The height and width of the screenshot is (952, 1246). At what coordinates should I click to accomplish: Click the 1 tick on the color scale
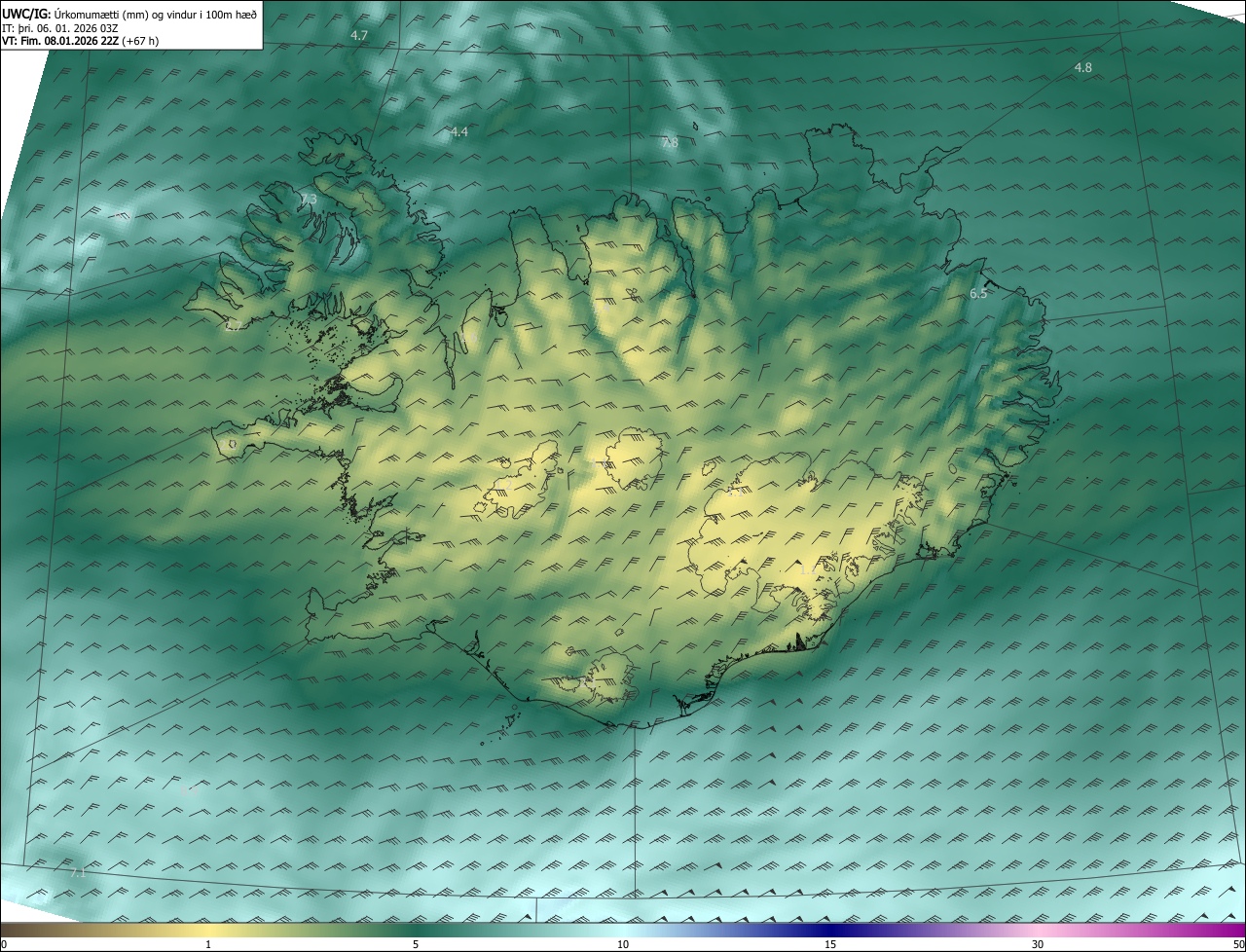pyautogui.click(x=208, y=944)
